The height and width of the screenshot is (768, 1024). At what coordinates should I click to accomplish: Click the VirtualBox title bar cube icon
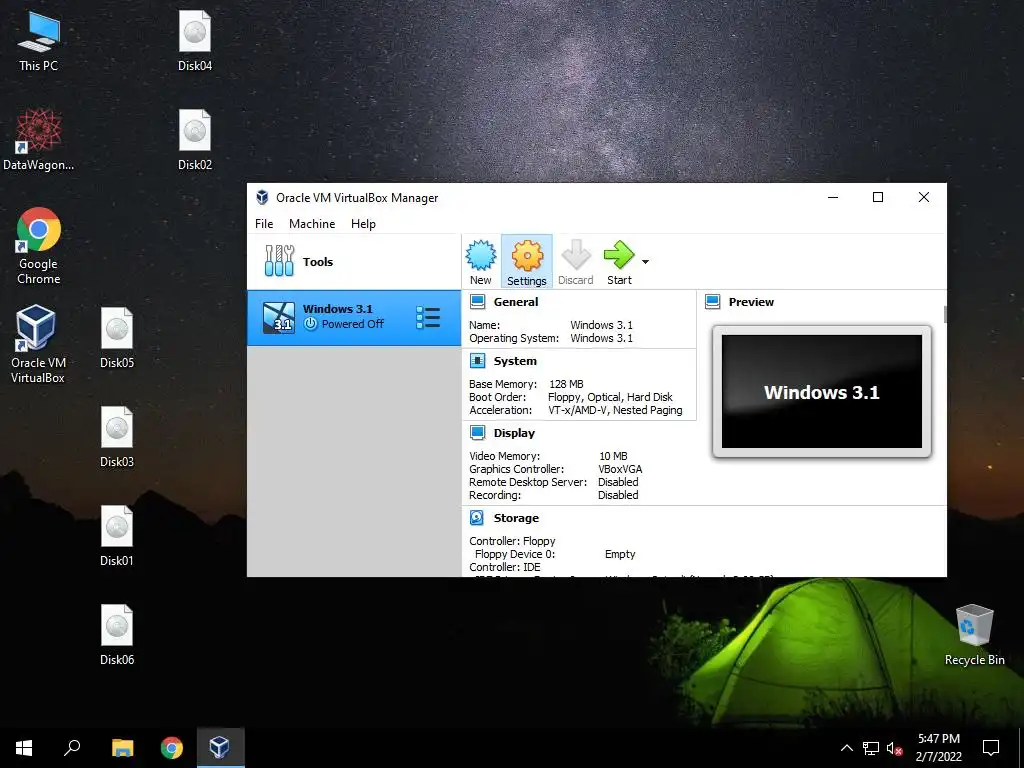point(263,197)
